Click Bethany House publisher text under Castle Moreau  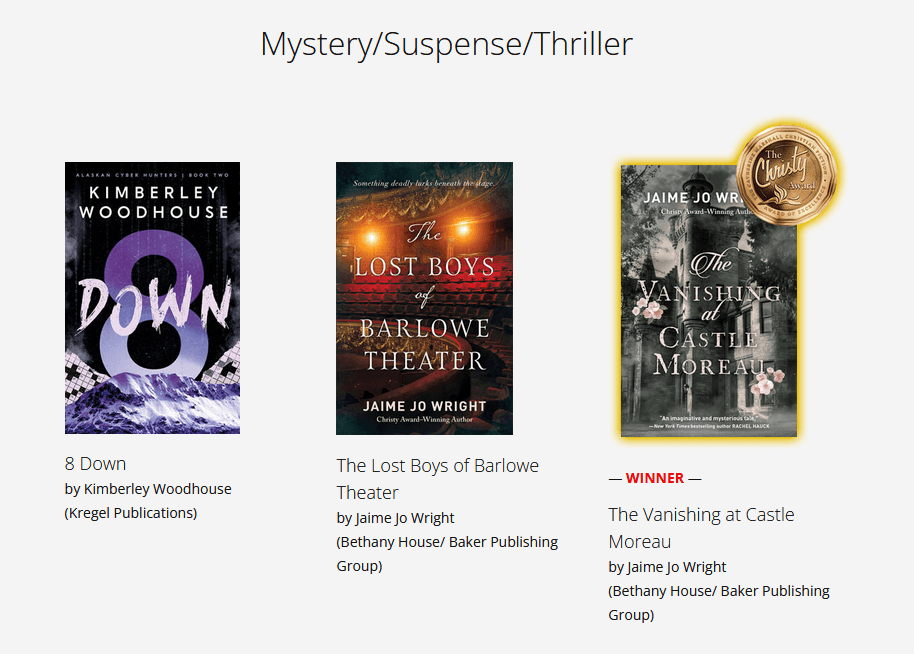(x=719, y=603)
